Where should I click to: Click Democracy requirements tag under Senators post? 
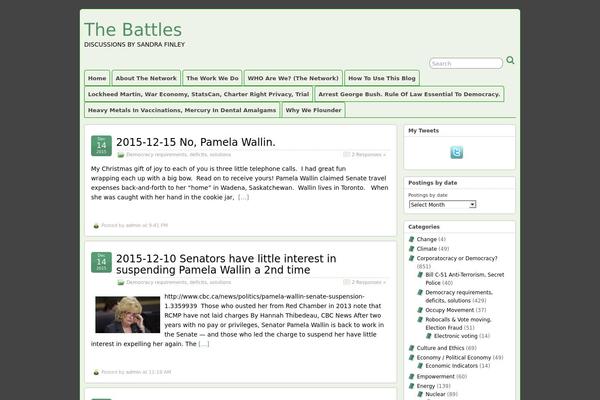[x=179, y=282]
